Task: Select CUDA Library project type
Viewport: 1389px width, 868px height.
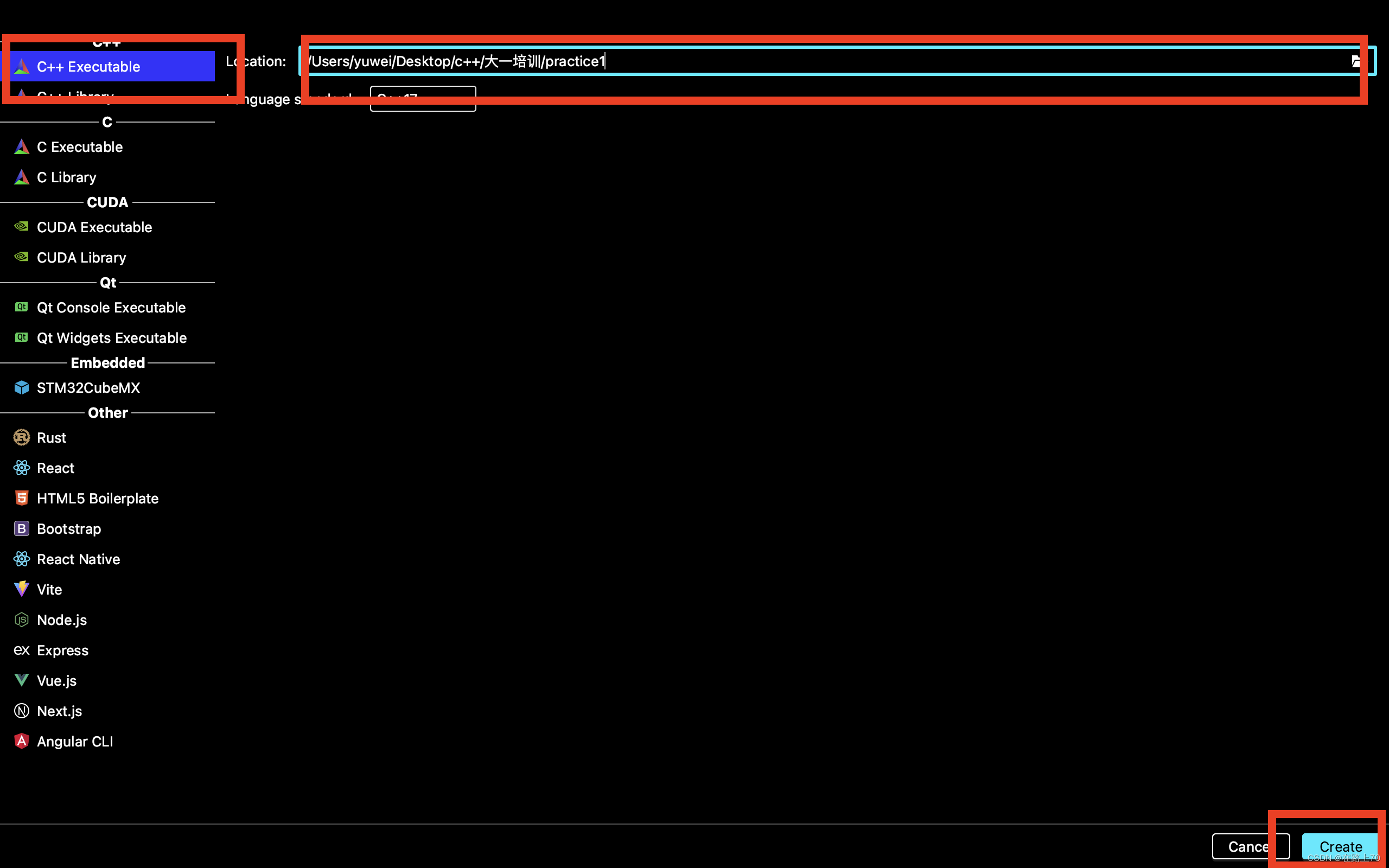Action: 81,257
